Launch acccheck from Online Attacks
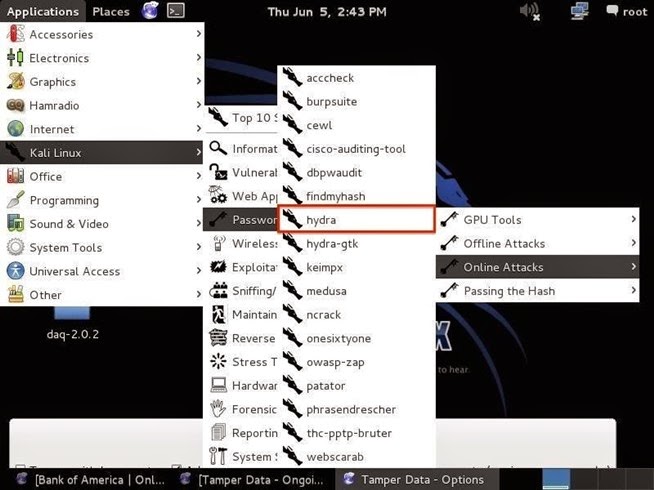This screenshot has width=654, height=490. [357, 78]
